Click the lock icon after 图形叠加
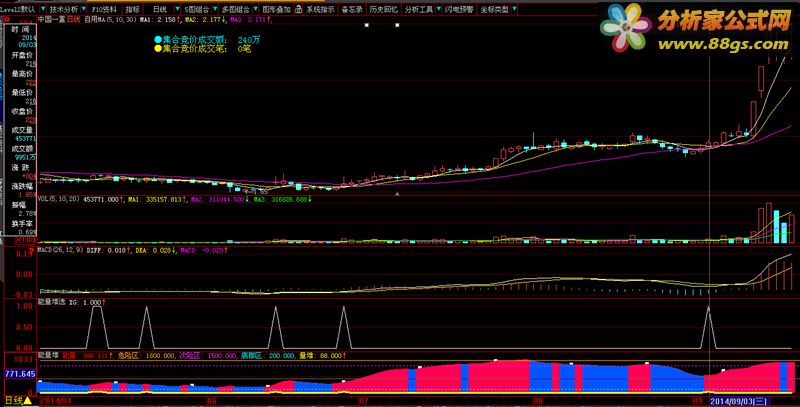 (x=298, y=9)
